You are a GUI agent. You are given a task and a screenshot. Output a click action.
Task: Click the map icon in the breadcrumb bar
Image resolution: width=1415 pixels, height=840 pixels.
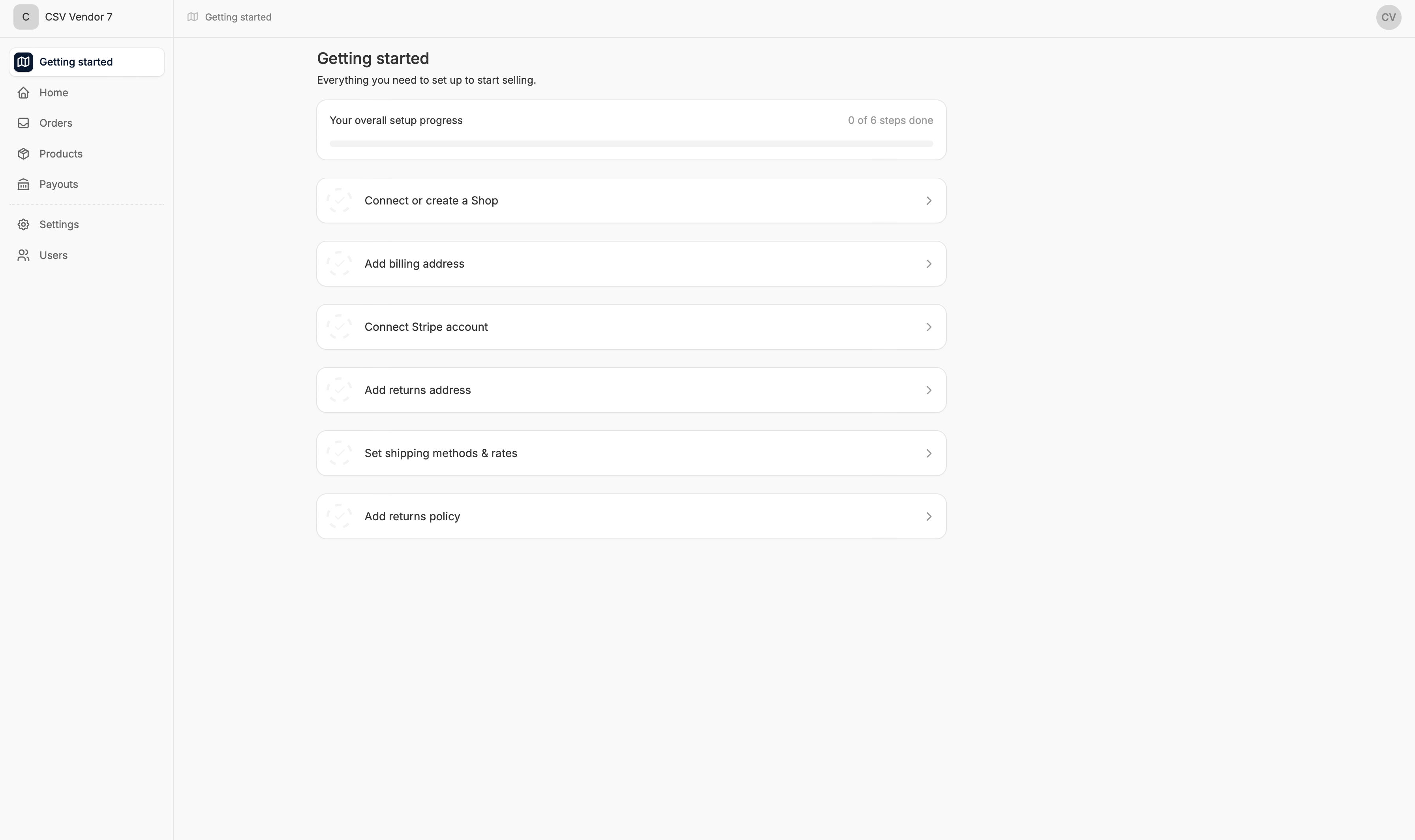[x=192, y=17]
